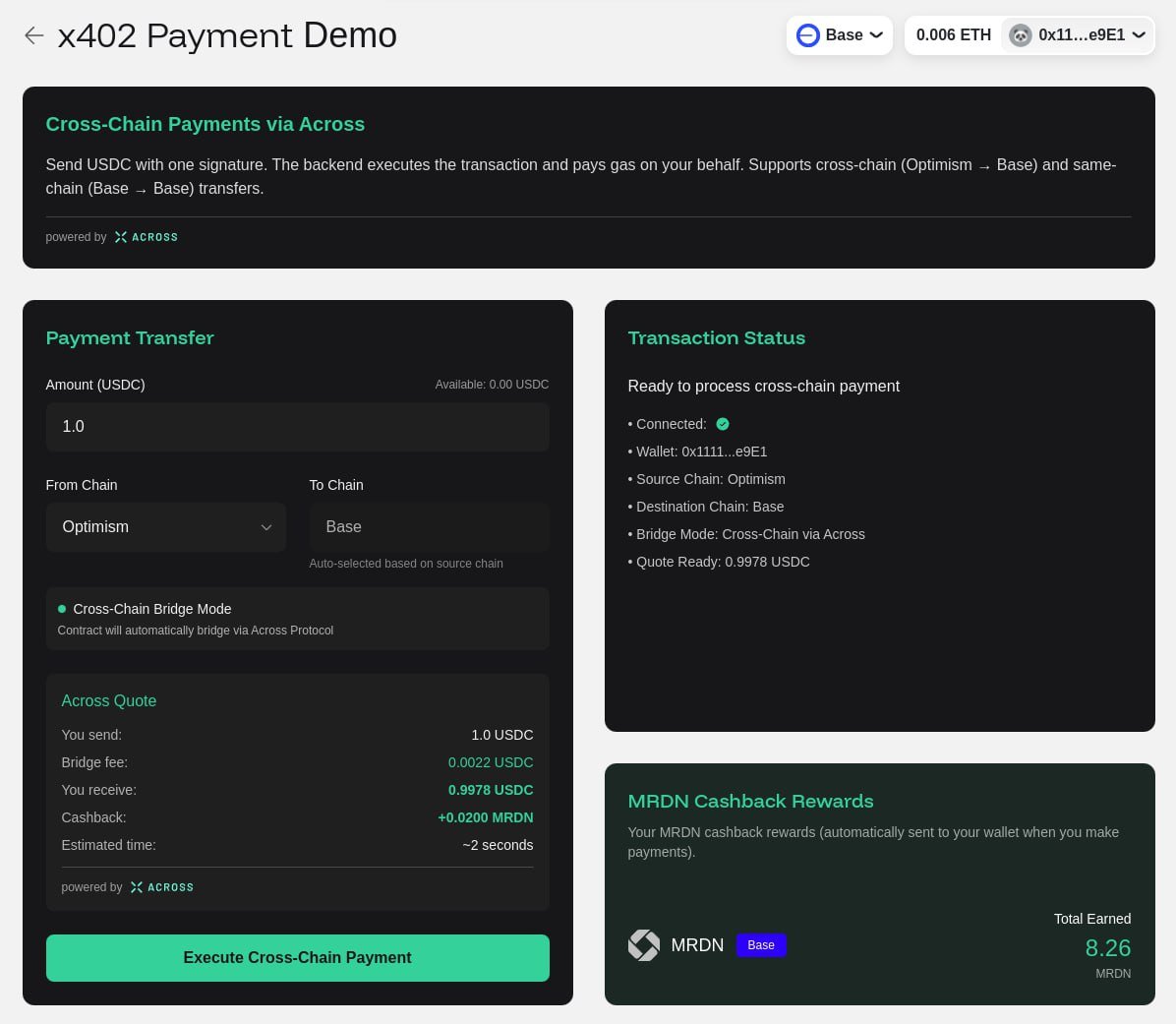Click the 0.006 ETH balance
1176x1024 pixels.
953,35
